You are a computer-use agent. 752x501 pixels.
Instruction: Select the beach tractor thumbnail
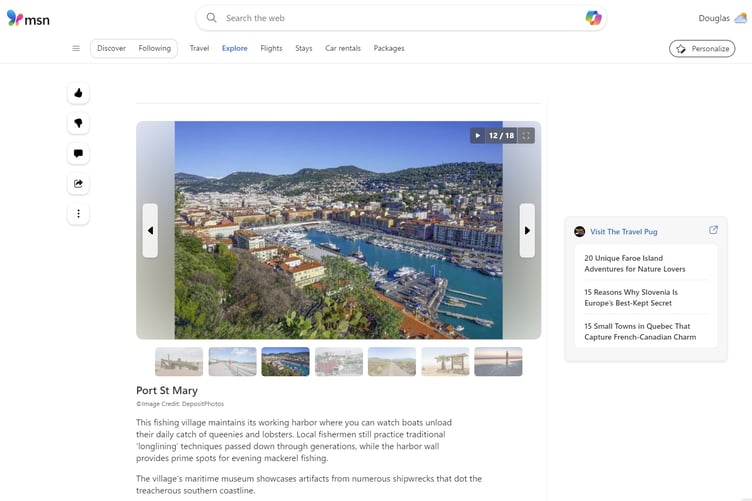point(179,361)
